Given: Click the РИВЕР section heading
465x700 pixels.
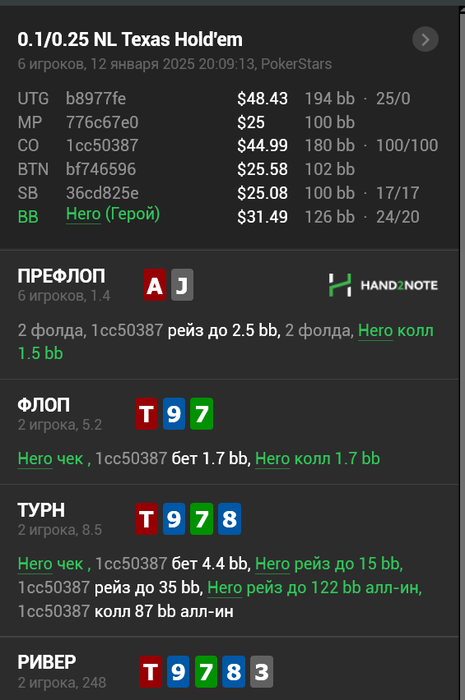Looking at the screenshot, I should 47,662.
